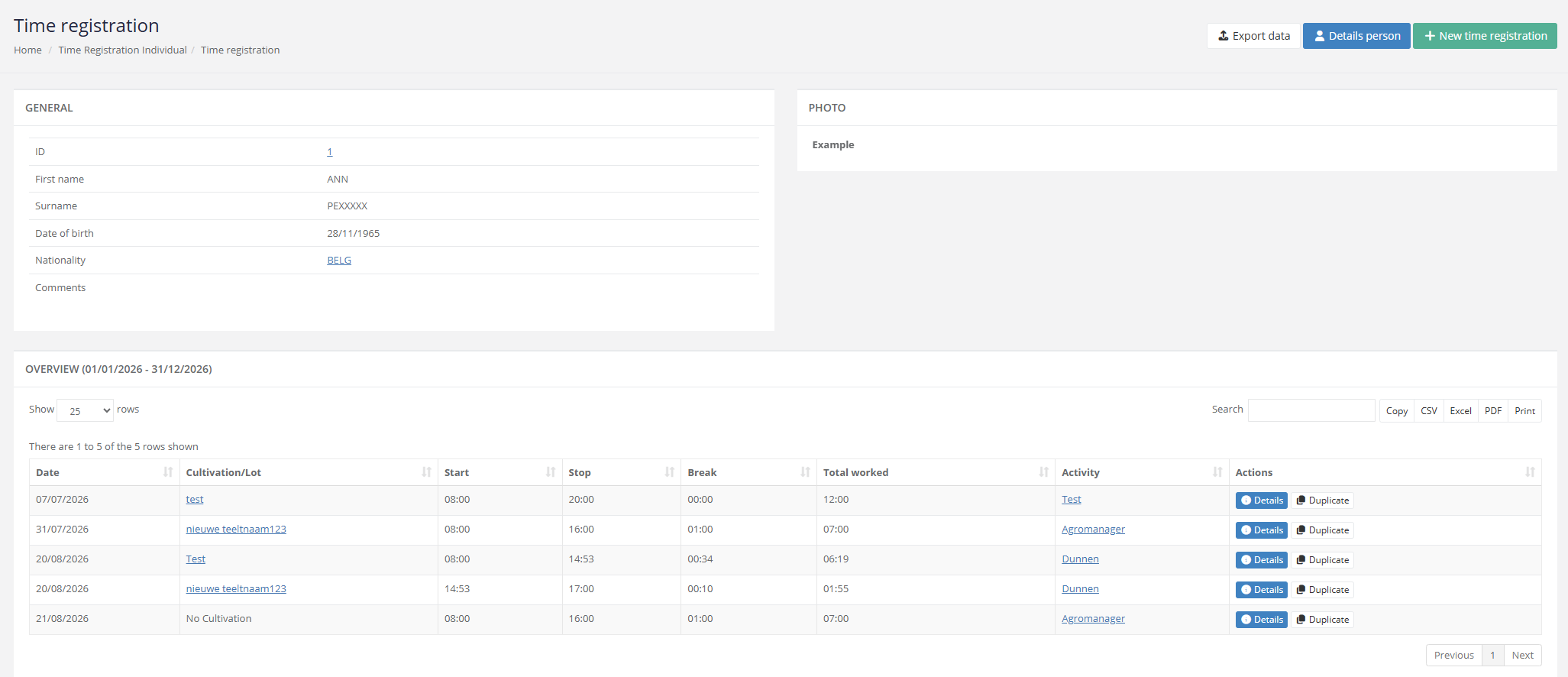Sort by Cultivation/Lot column arrows
The height and width of the screenshot is (677, 1568).
426,472
